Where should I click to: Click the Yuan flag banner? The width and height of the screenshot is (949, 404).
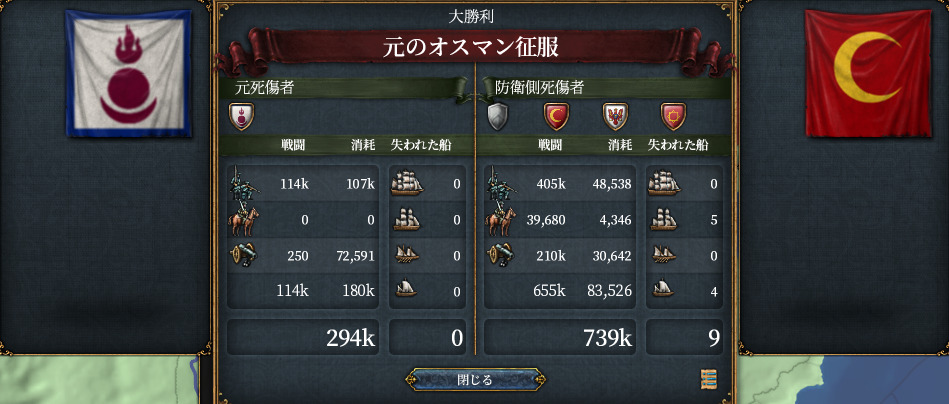pos(128,73)
